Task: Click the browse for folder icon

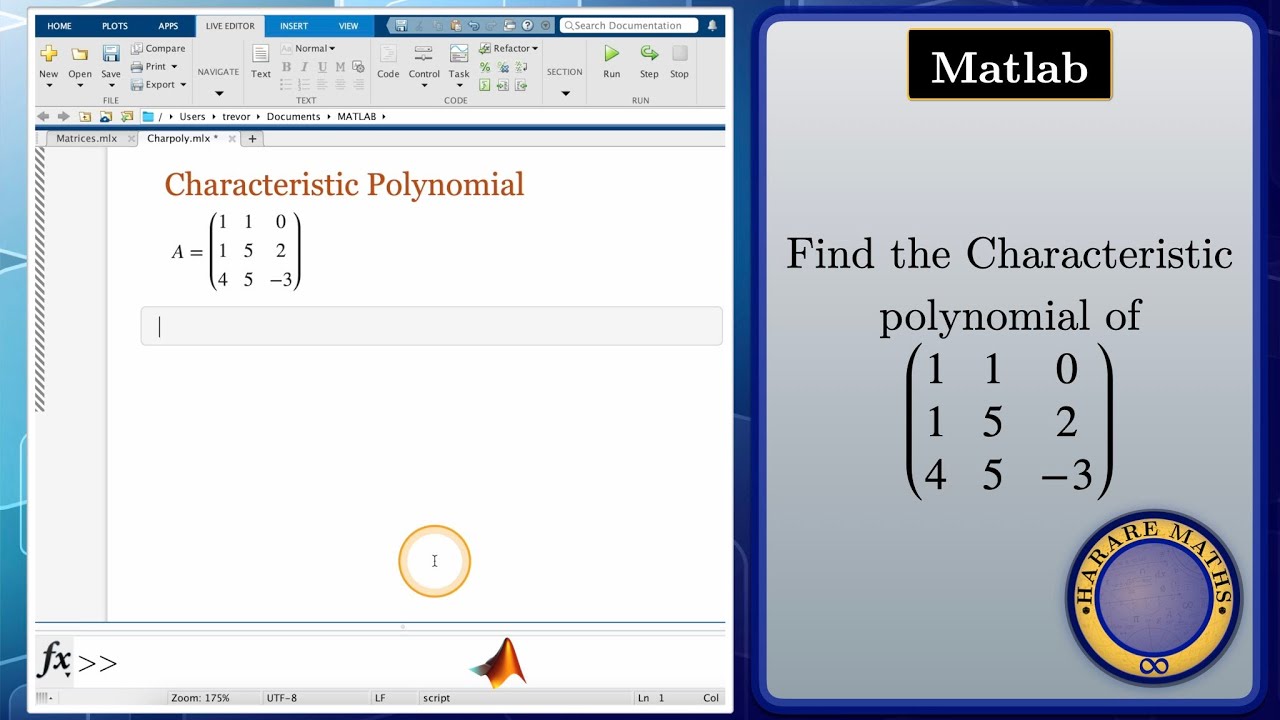Action: click(x=127, y=116)
